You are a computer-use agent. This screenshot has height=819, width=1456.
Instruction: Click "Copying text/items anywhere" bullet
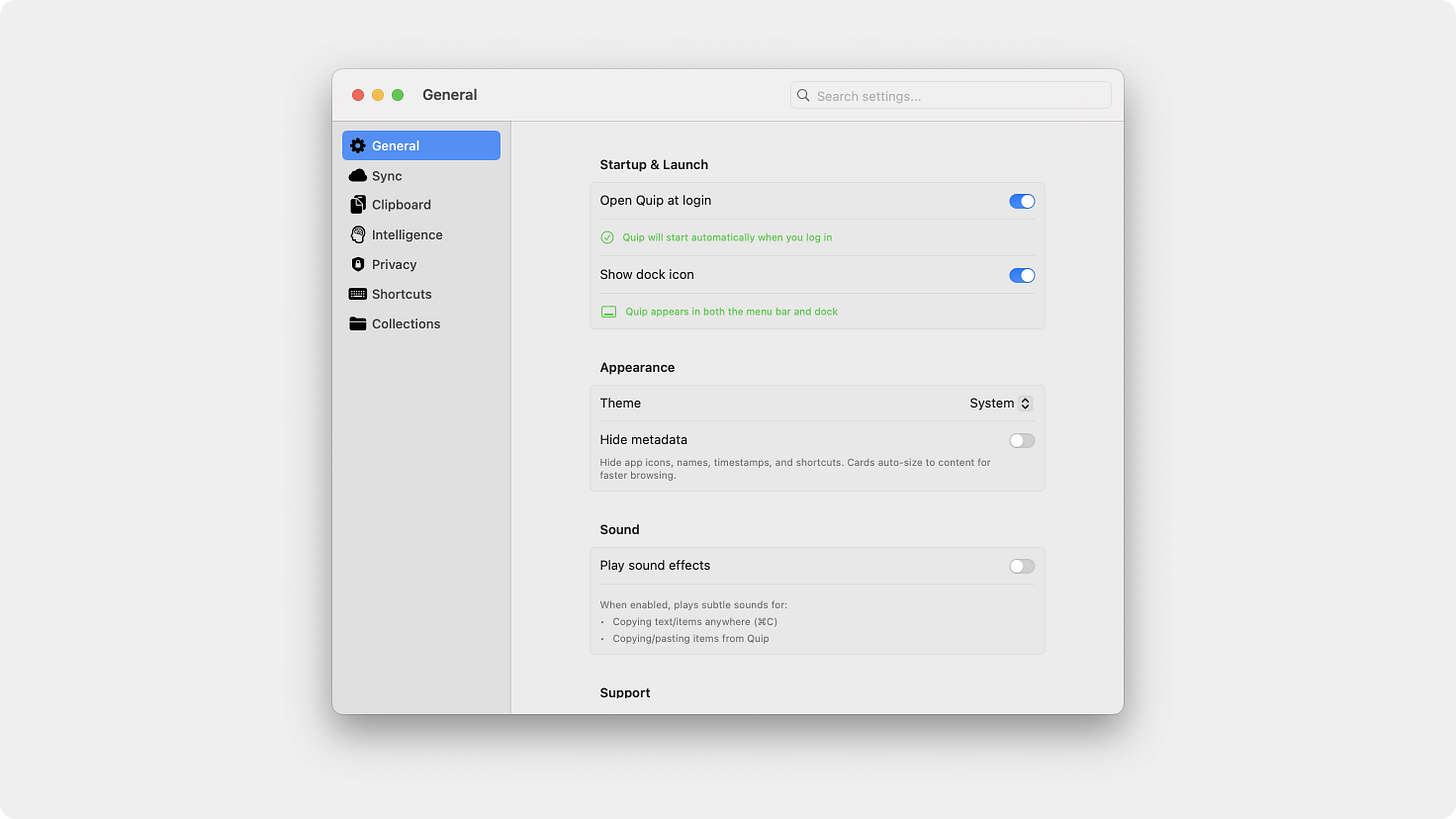click(695, 622)
